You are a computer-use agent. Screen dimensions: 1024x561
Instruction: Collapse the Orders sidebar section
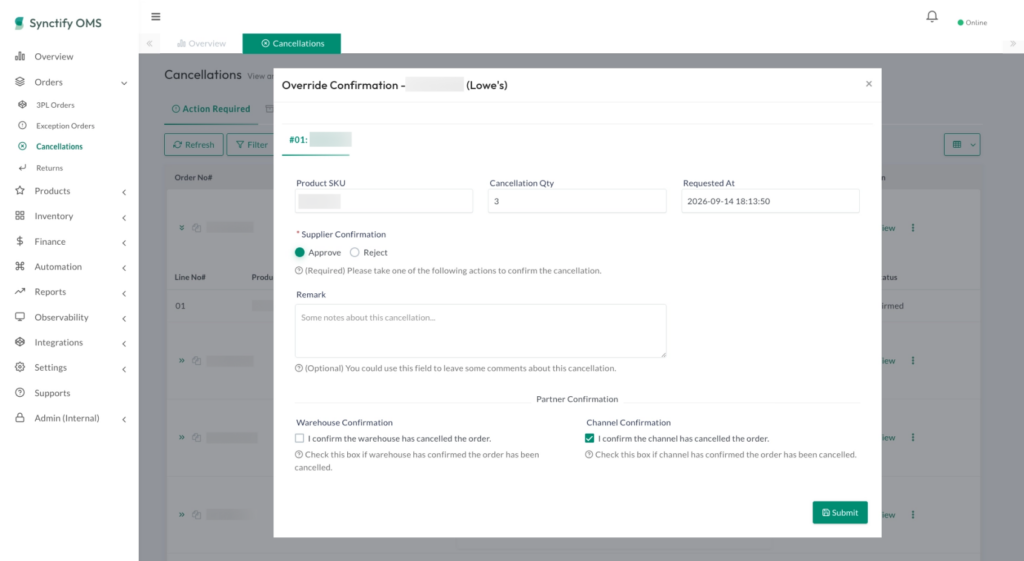[x=124, y=83]
